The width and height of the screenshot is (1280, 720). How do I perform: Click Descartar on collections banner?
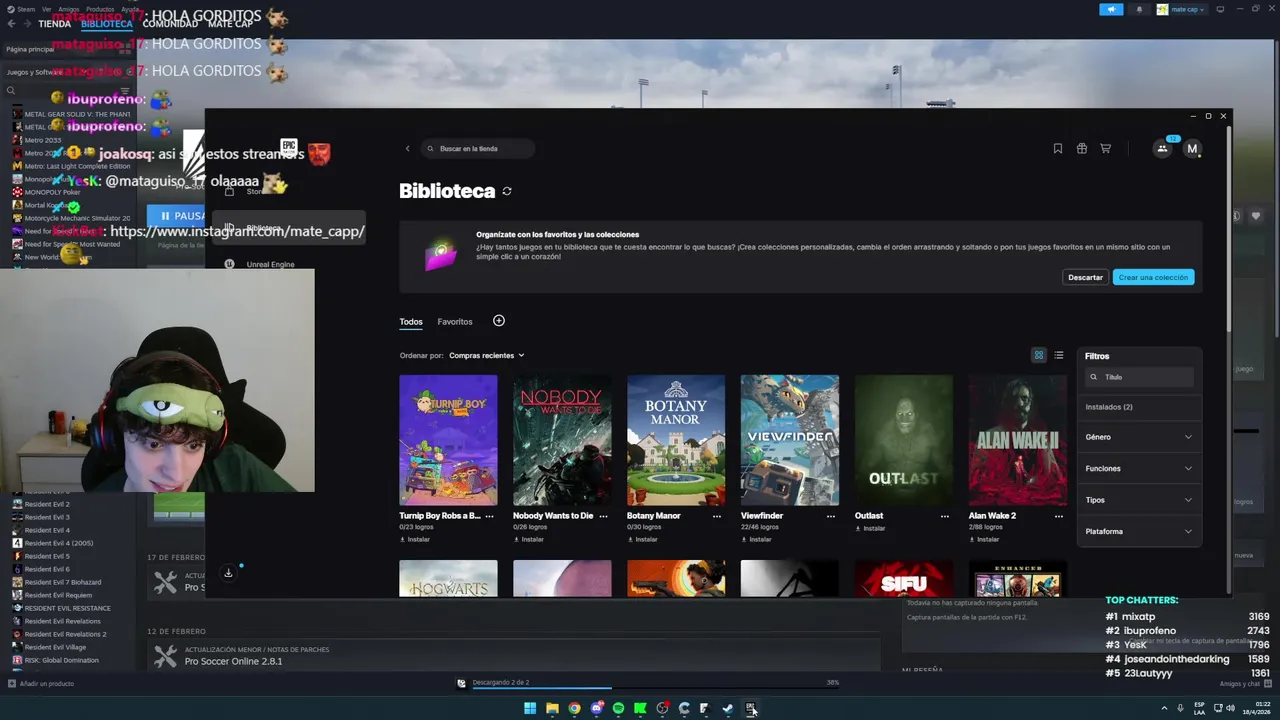point(1085,277)
